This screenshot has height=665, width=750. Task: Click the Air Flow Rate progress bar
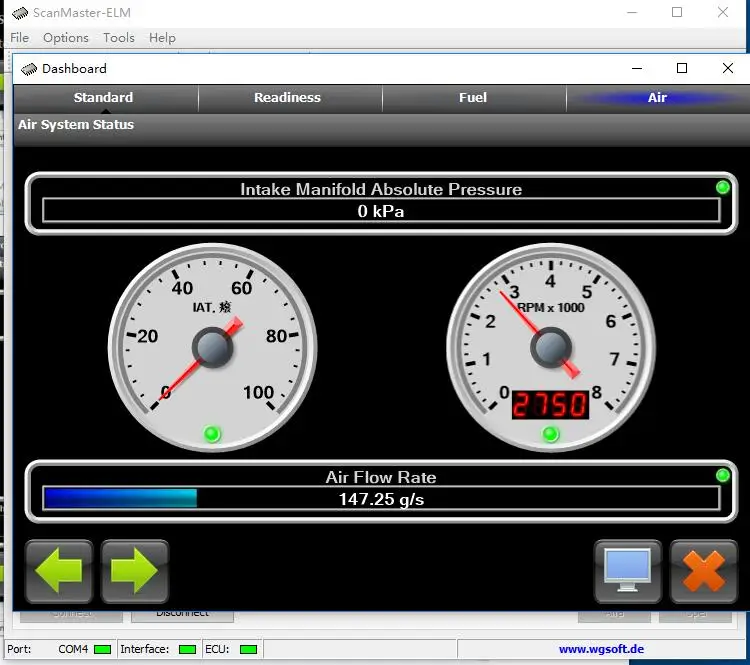tap(381, 499)
